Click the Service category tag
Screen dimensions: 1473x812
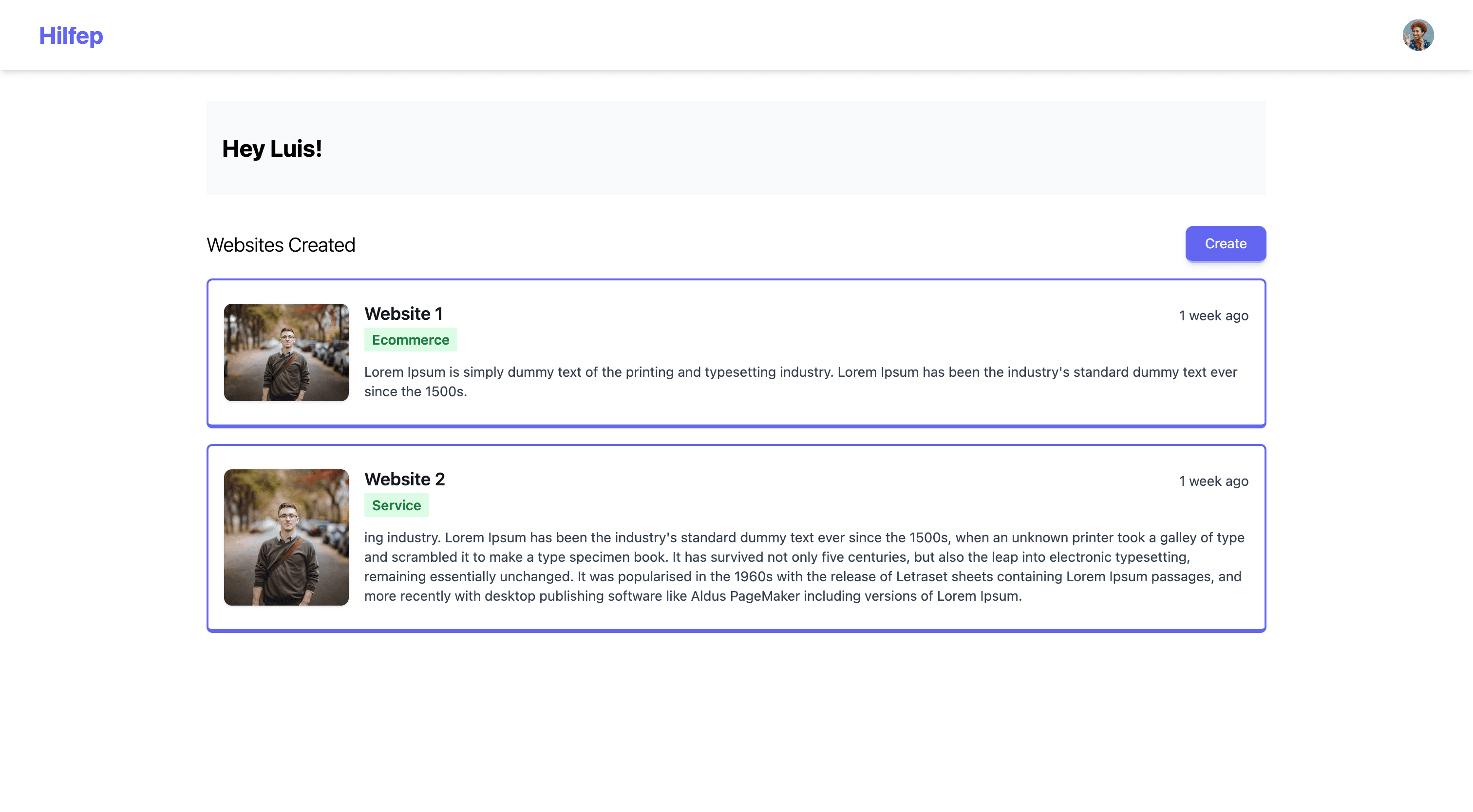[397, 505]
